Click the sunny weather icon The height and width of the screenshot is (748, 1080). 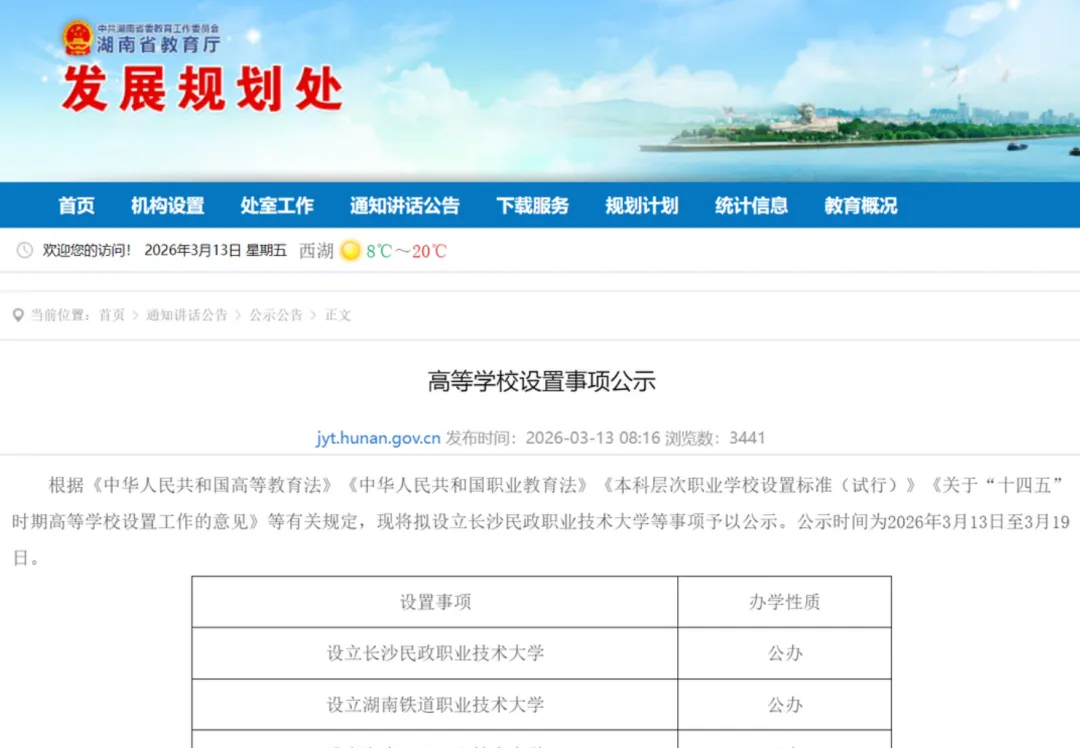351,251
